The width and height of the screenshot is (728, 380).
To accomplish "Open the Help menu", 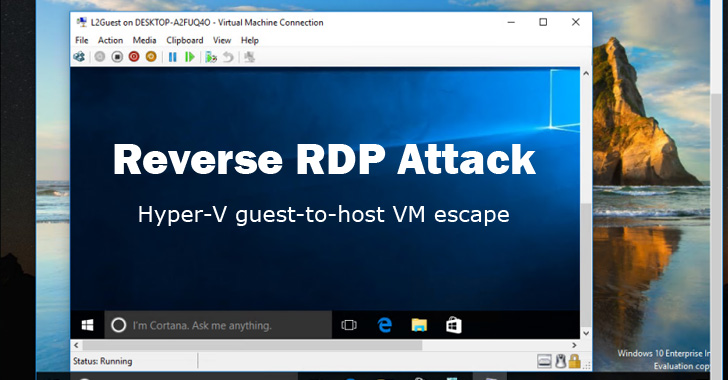I will click(x=250, y=40).
